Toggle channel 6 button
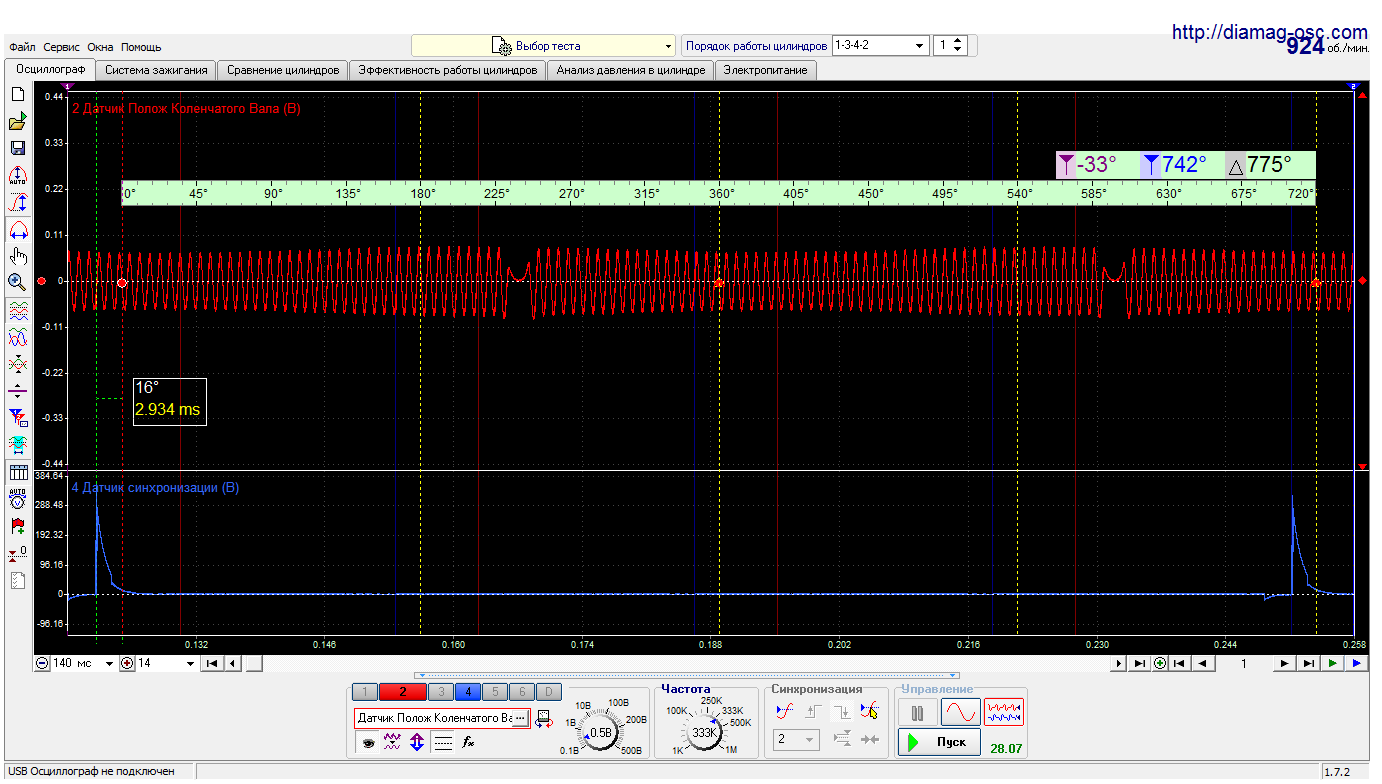This screenshot has height=784, width=1382. point(521,692)
